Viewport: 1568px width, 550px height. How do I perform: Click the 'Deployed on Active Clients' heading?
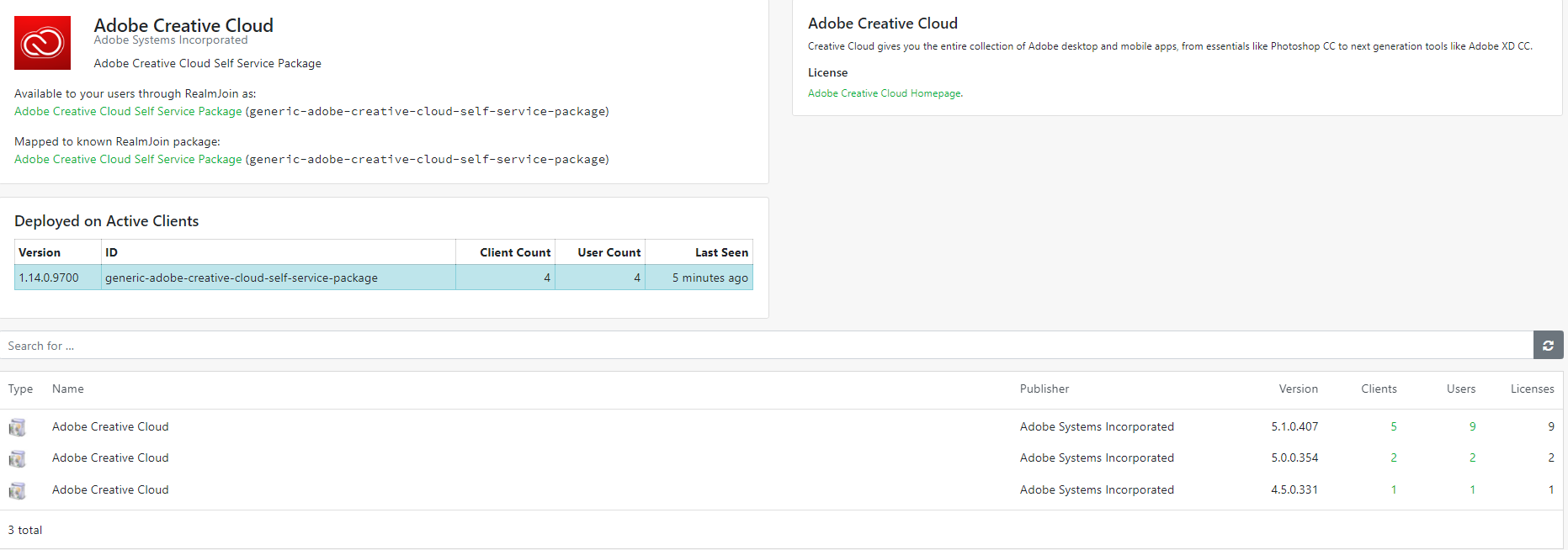[107, 221]
